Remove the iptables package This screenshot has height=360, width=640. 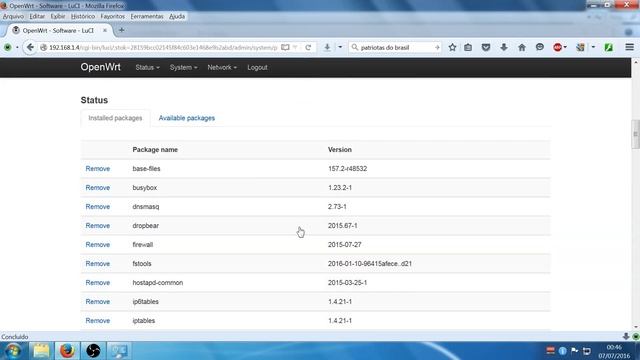(98, 321)
